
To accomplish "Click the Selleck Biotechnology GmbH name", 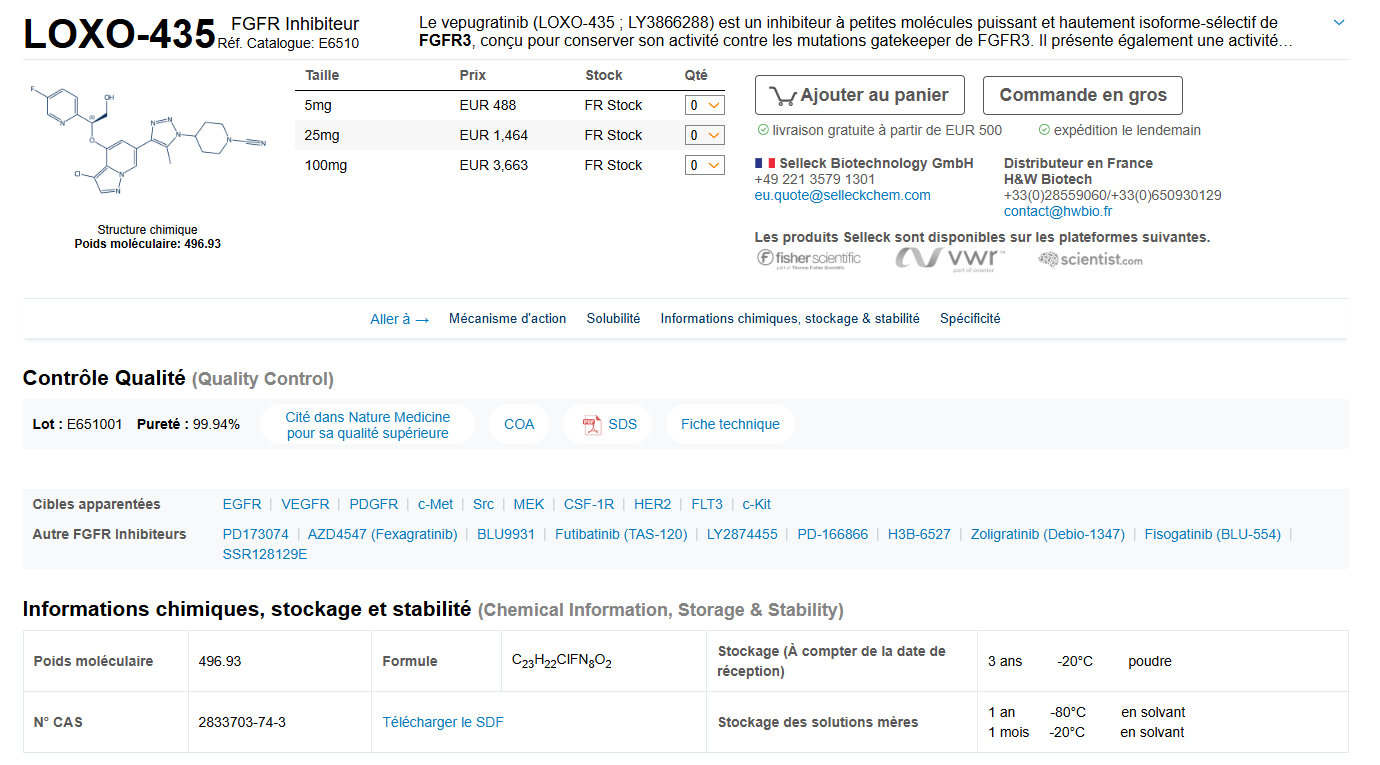I will click(877, 164).
